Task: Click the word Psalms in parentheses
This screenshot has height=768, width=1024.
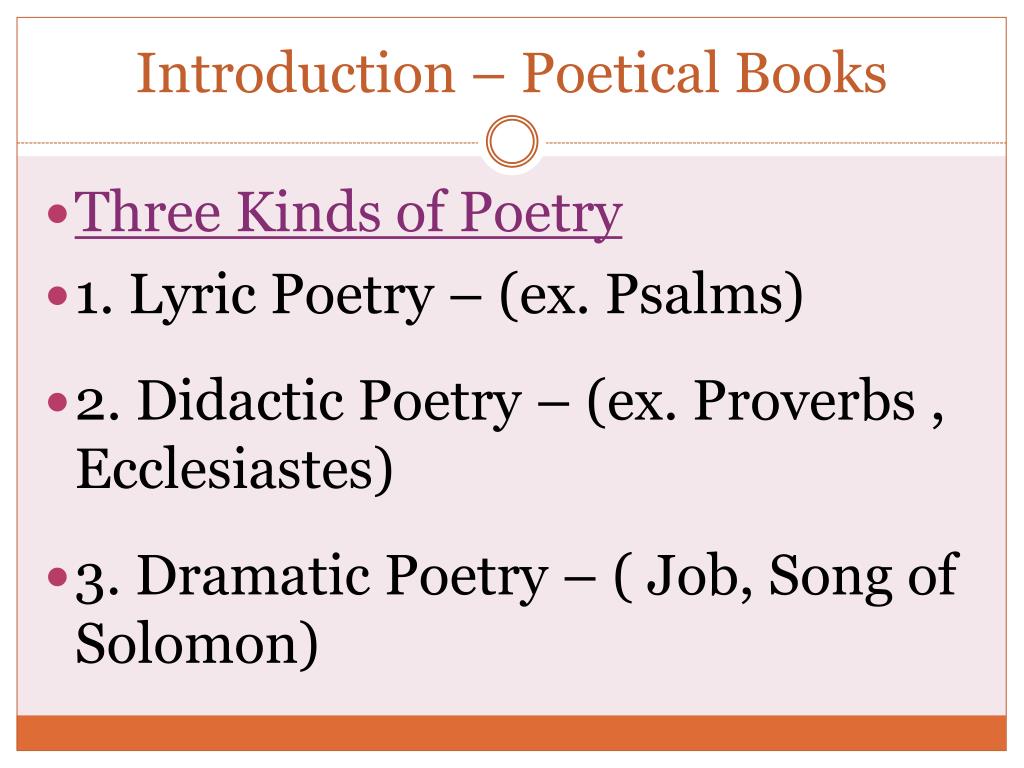Action: [x=695, y=296]
